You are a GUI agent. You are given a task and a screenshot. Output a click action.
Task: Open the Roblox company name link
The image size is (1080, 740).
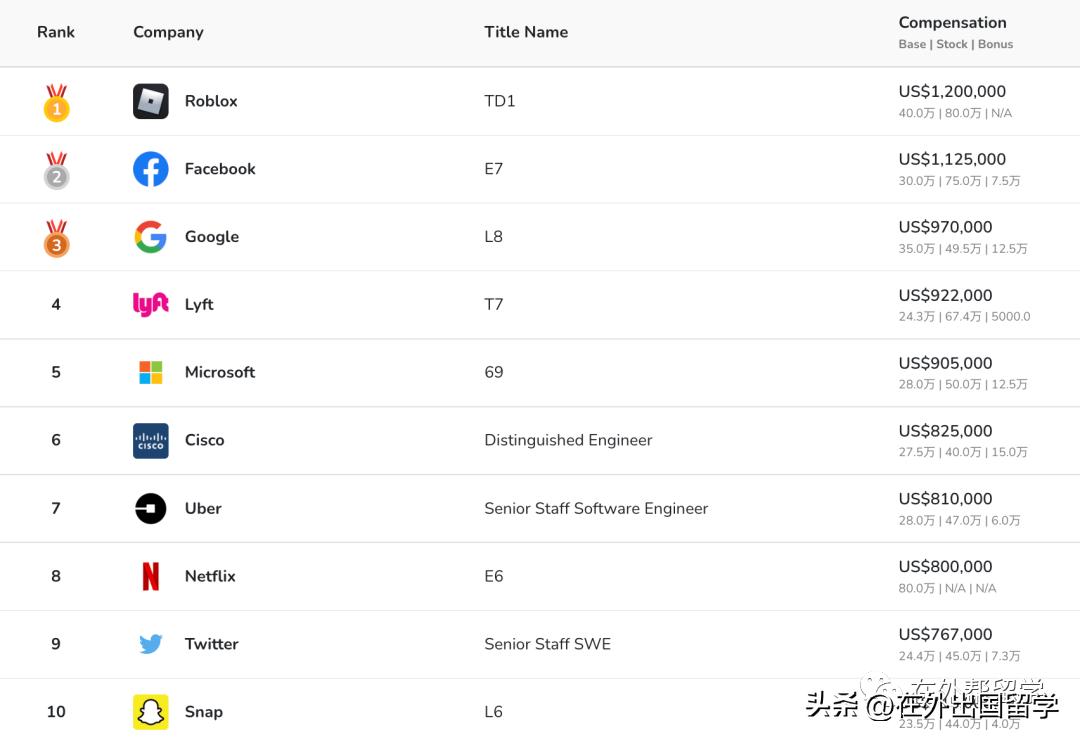[211, 101]
